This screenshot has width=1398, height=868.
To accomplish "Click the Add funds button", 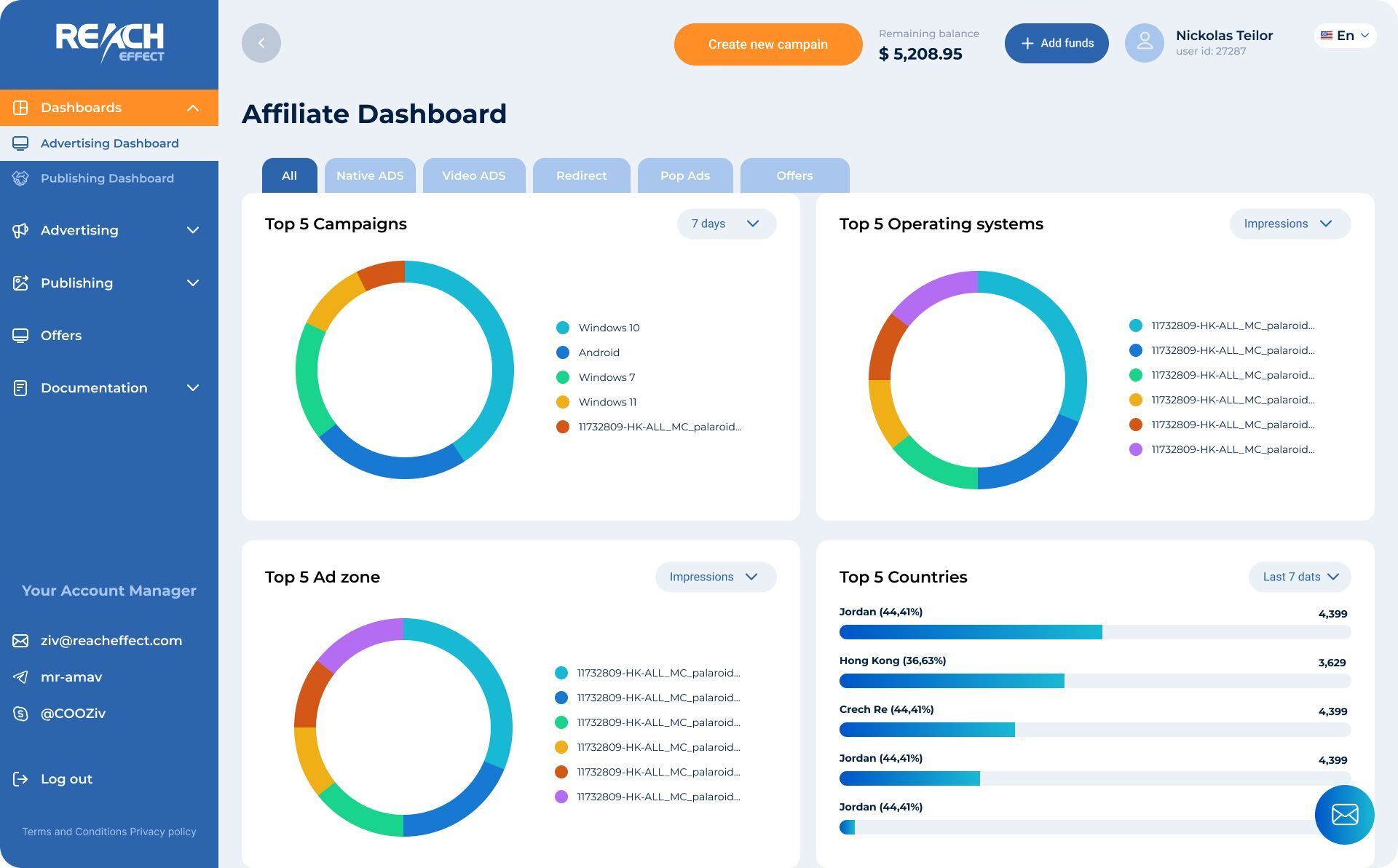I will (1057, 43).
